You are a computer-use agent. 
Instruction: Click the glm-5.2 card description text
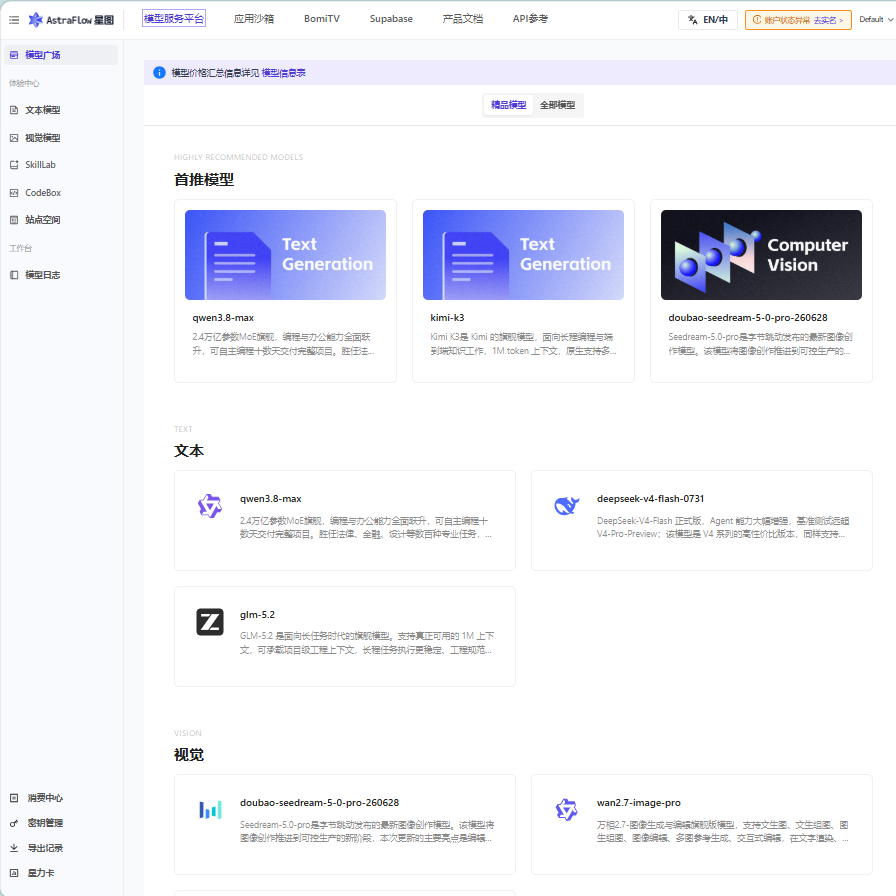pos(366,643)
